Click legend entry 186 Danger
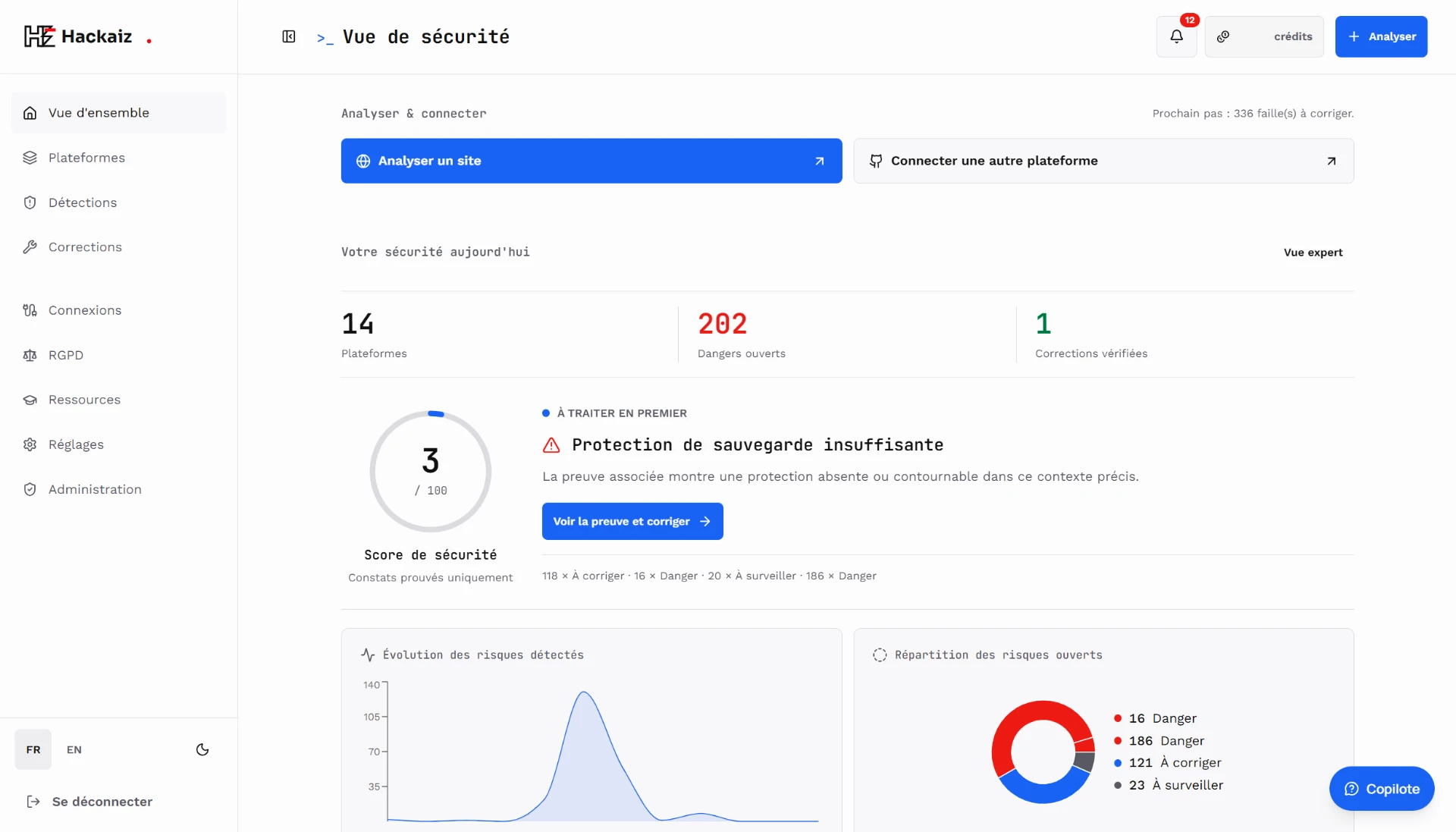 pos(1159,741)
